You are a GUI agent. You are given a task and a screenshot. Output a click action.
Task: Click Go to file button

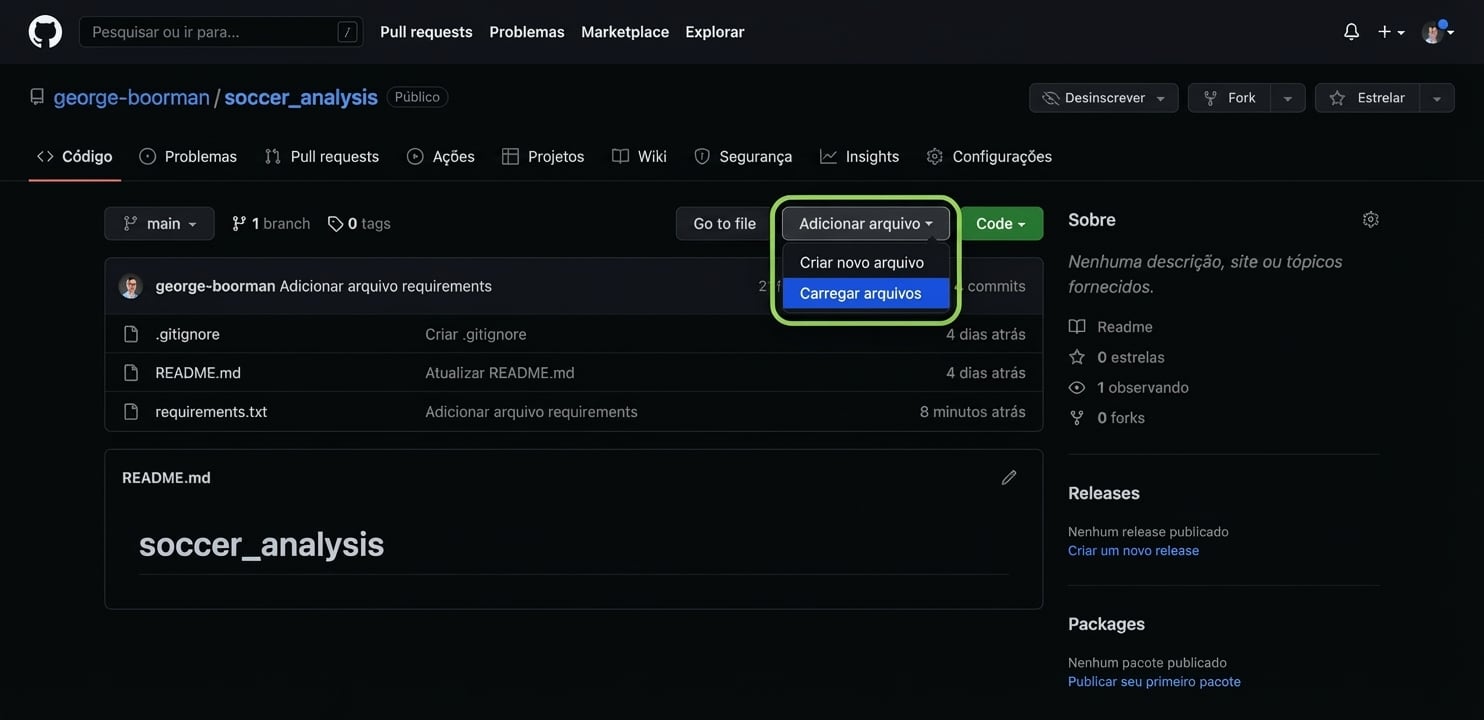click(x=724, y=224)
